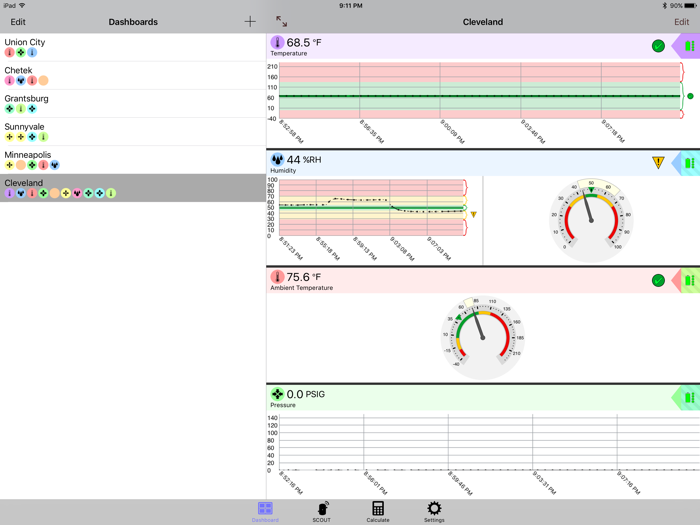
Task: Tap the red thermometer Ambient Temperature icon
Action: (x=277, y=277)
